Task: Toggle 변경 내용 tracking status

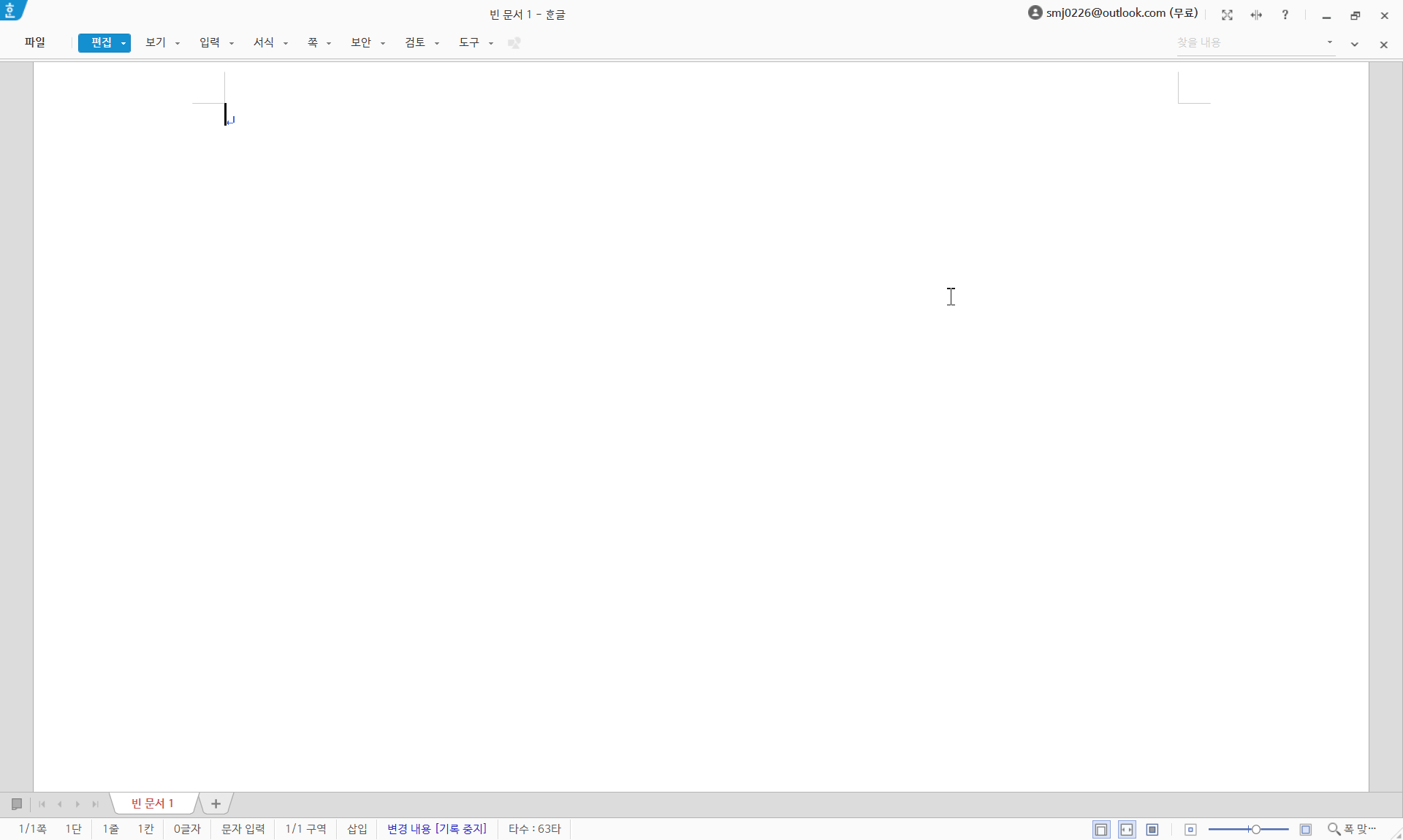Action: [x=436, y=829]
